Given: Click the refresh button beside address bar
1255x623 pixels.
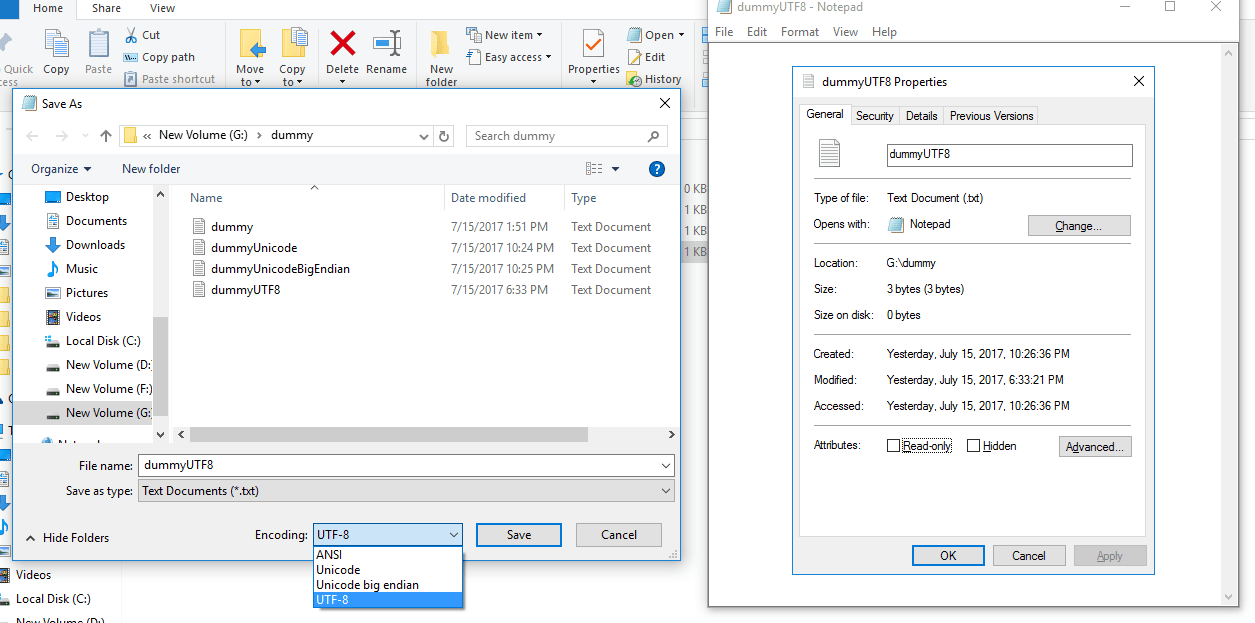Looking at the screenshot, I should [445, 136].
